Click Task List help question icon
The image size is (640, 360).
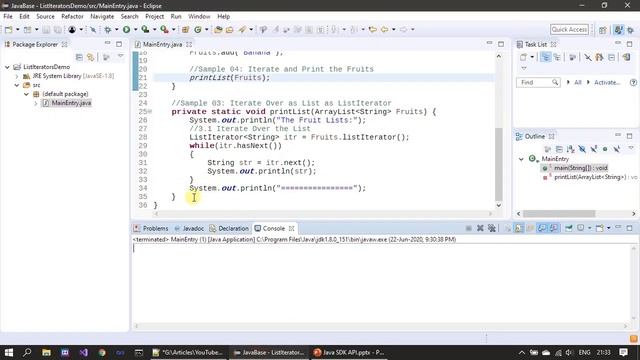(x=633, y=82)
